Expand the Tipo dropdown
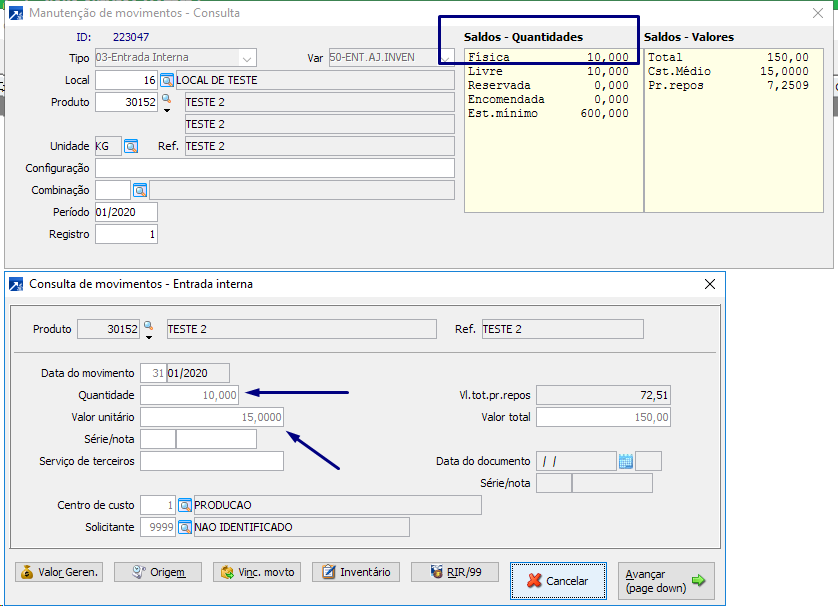 [247, 58]
